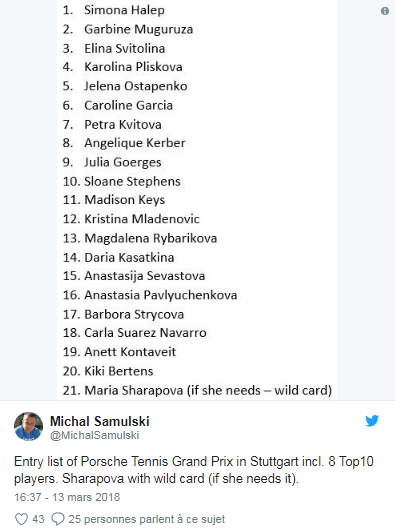Click the info icon at top right
The width and height of the screenshot is (395, 531).
pyautogui.click(x=385, y=11)
